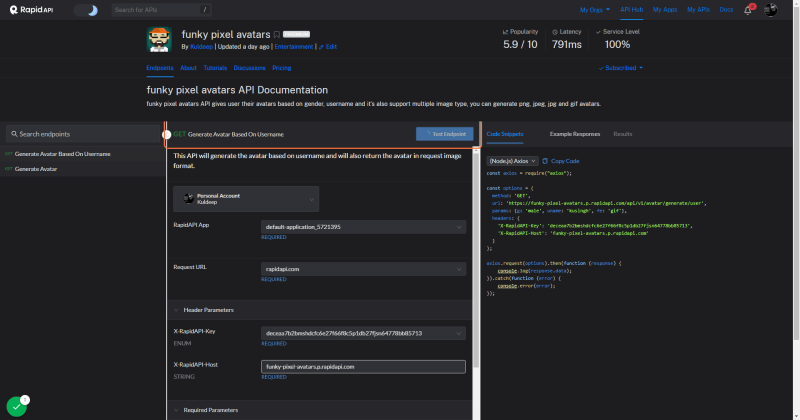The image size is (800, 420).
Task: Switch to the About tab
Action: [x=188, y=68]
